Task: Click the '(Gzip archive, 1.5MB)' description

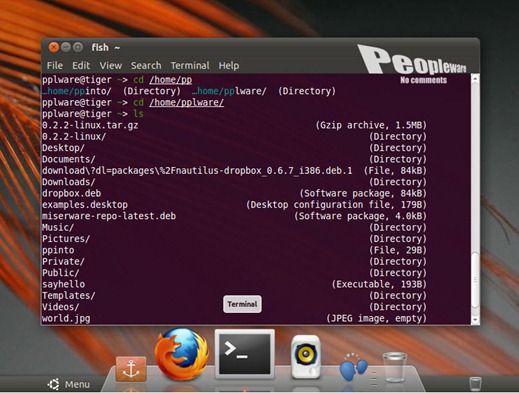Action: (x=371, y=125)
